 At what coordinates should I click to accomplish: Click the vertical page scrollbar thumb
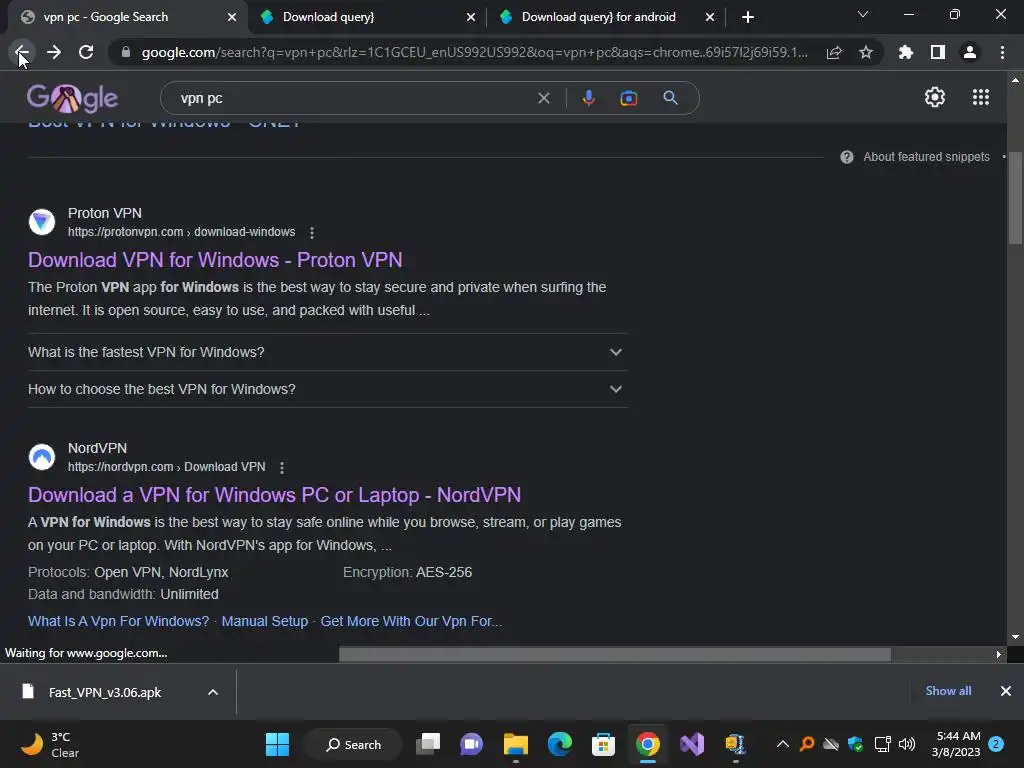click(1015, 198)
